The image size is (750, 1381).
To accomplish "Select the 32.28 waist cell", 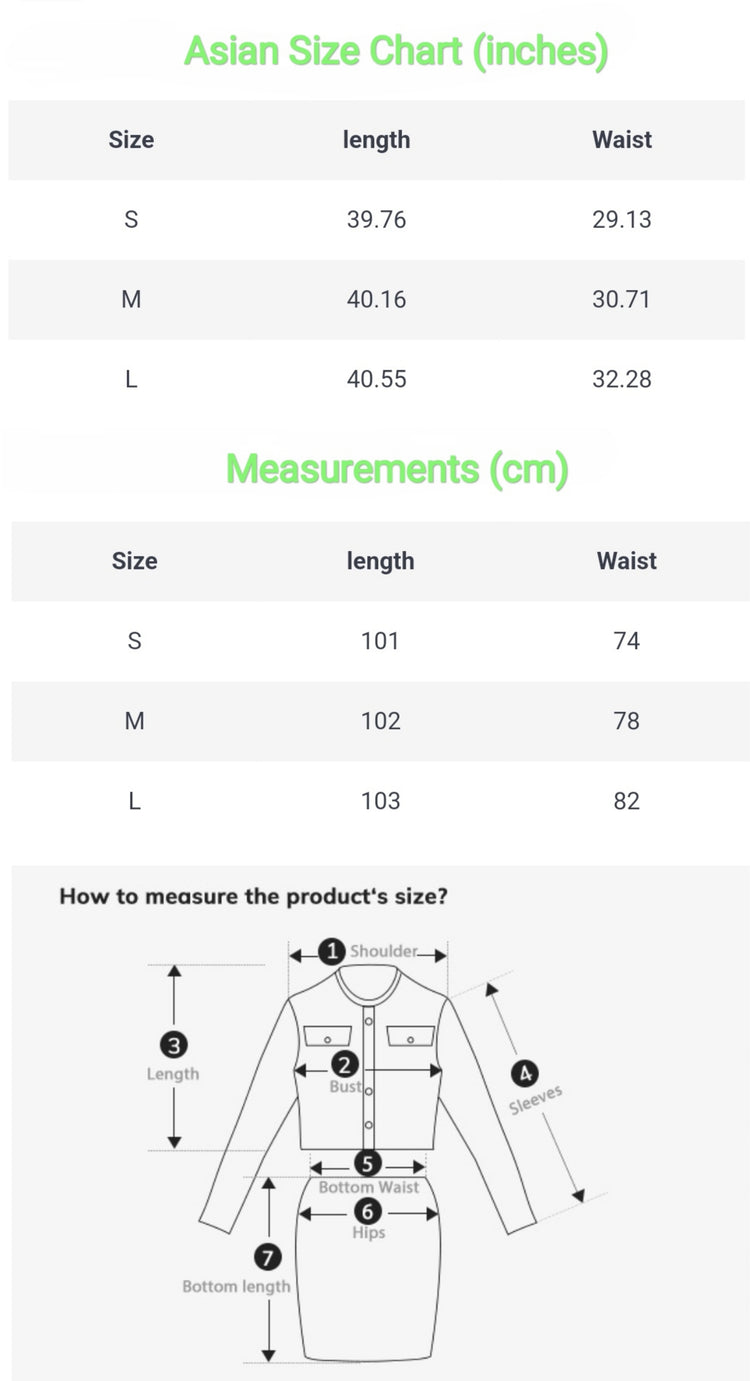I will [x=621, y=380].
